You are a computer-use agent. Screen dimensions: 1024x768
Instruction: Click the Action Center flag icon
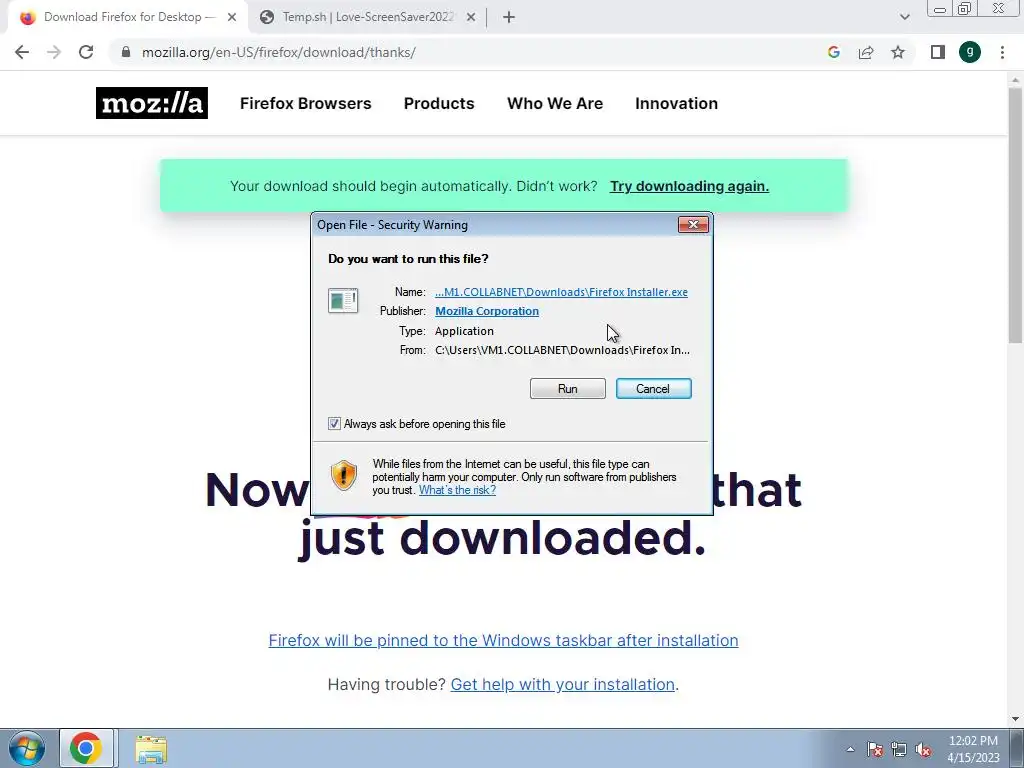(x=875, y=749)
